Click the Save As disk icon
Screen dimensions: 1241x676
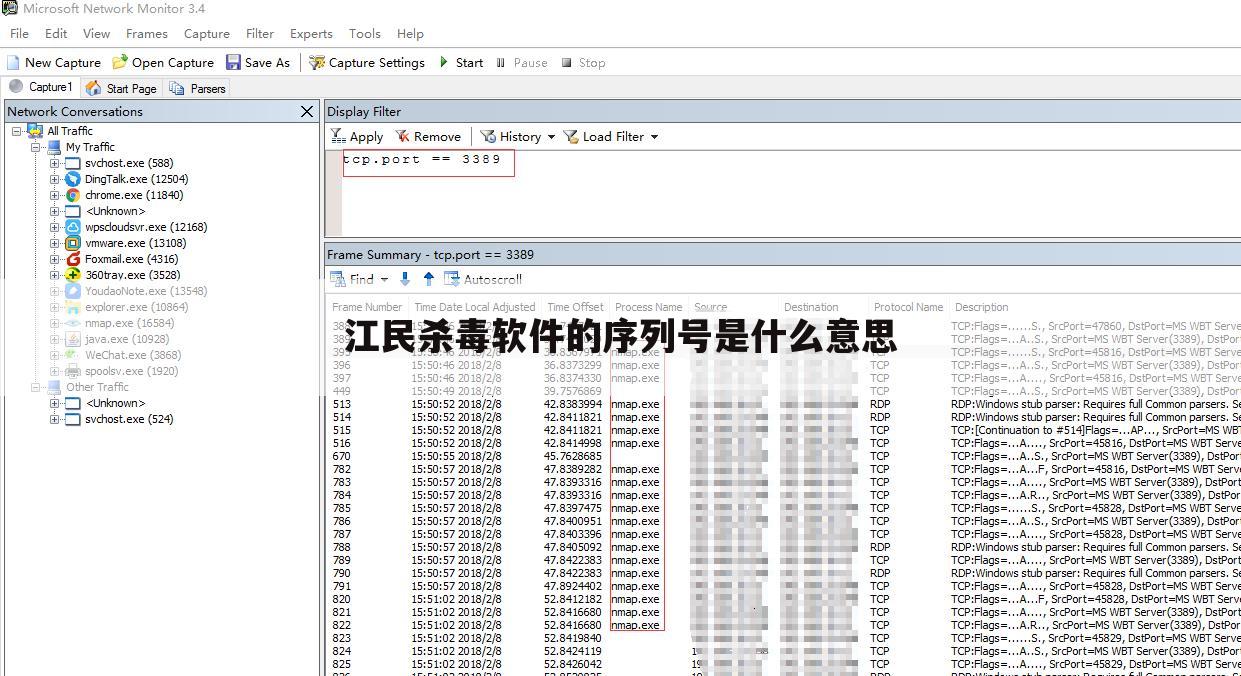point(233,62)
